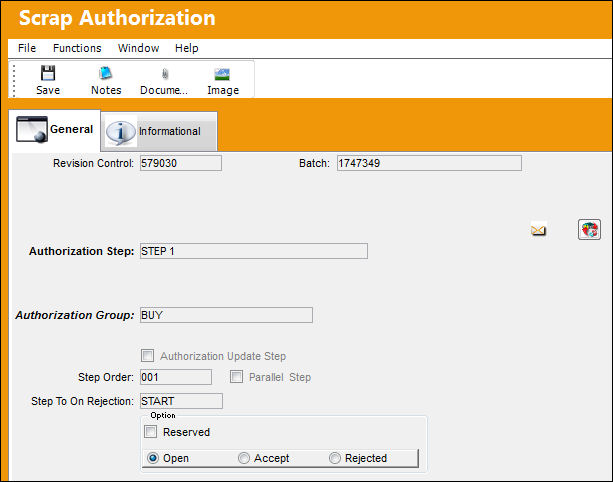Click the Authorization Step label
Viewport: 613px width, 482px height.
81,251
